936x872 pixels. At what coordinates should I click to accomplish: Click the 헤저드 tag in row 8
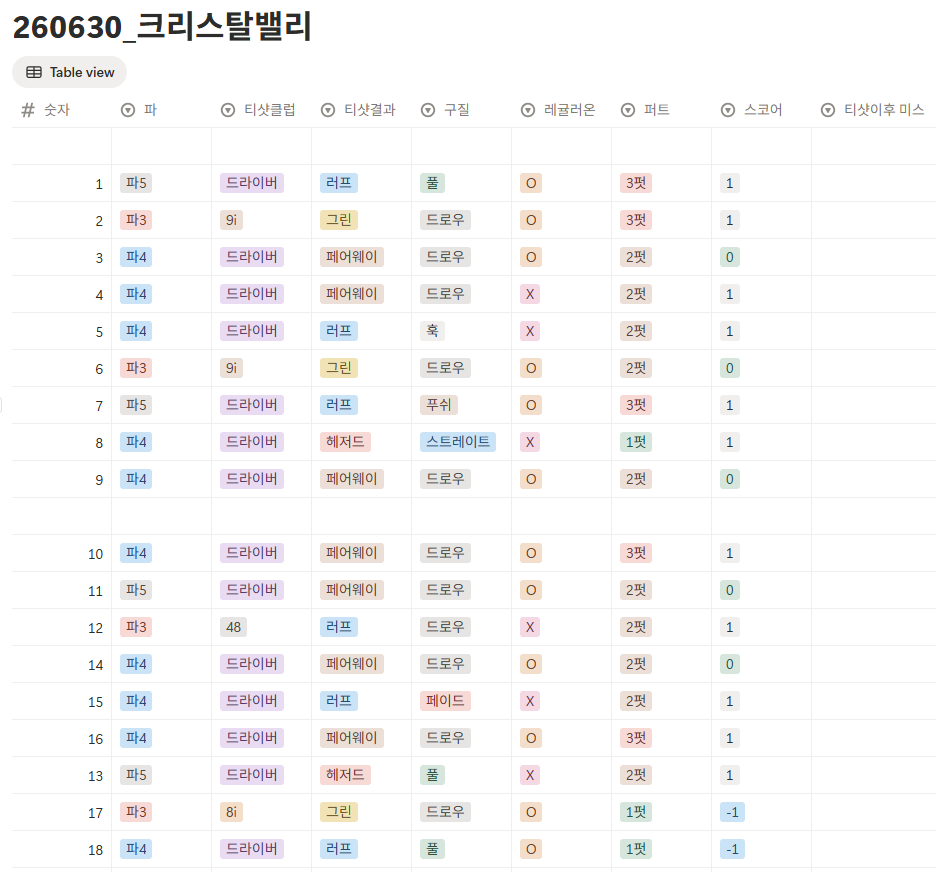click(x=345, y=442)
